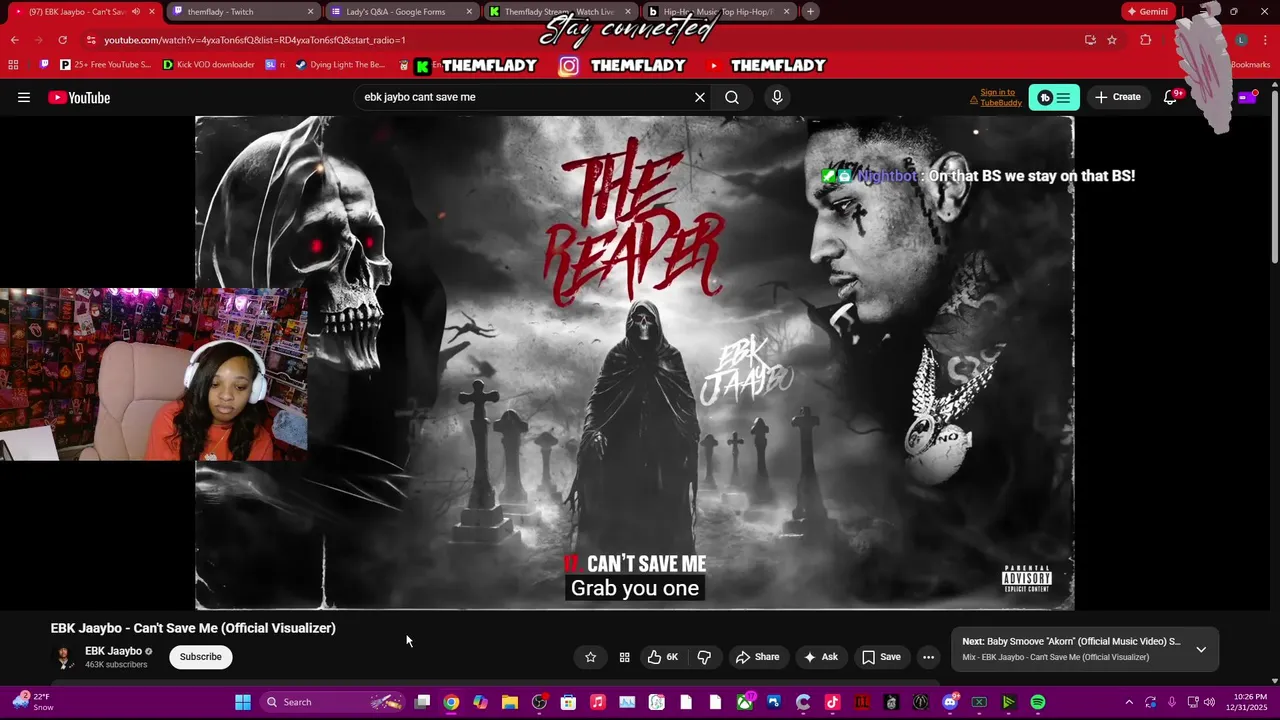Open Chrome from the taskbar
The height and width of the screenshot is (720, 1280).
[x=451, y=702]
